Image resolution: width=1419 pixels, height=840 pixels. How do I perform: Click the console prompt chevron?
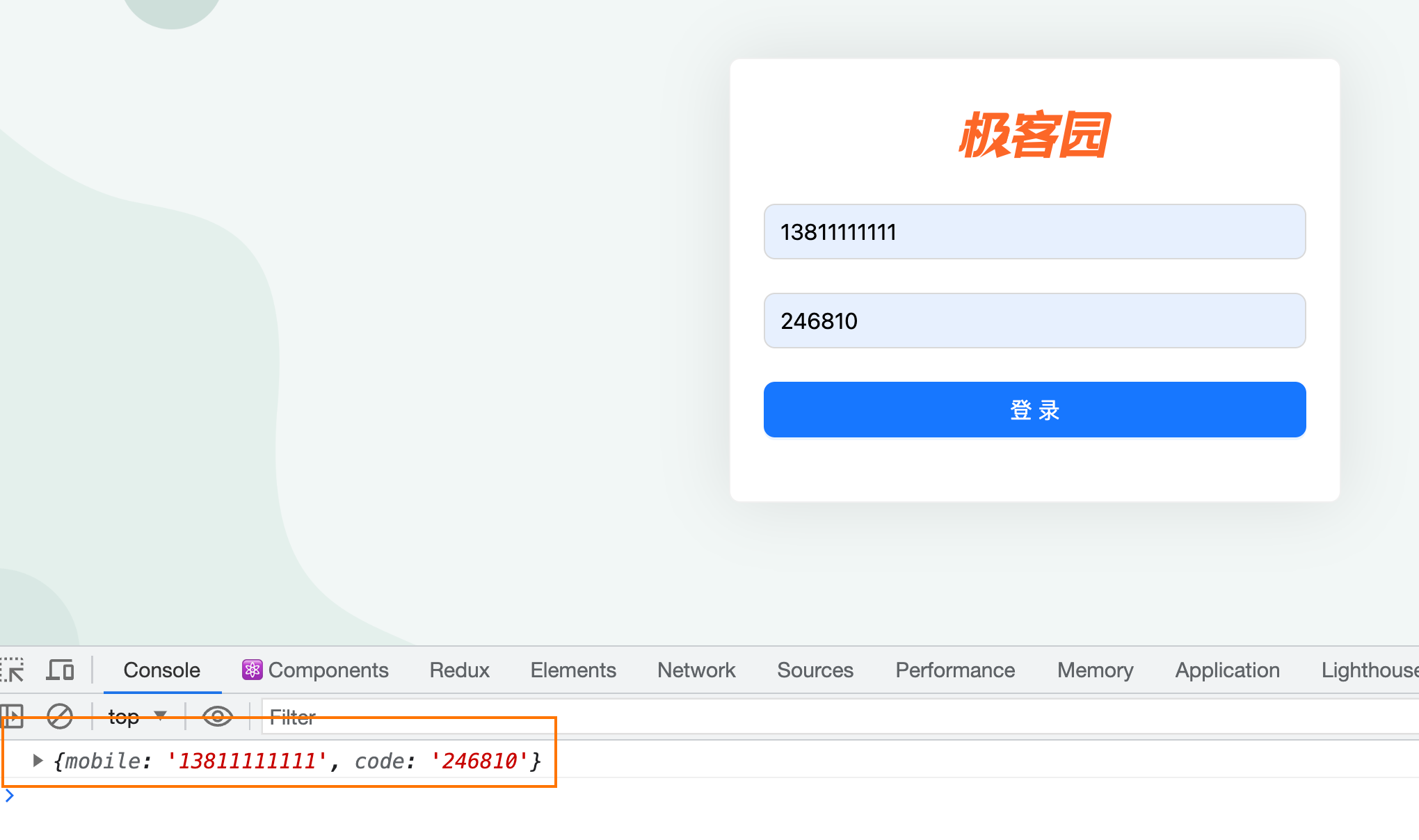click(10, 796)
